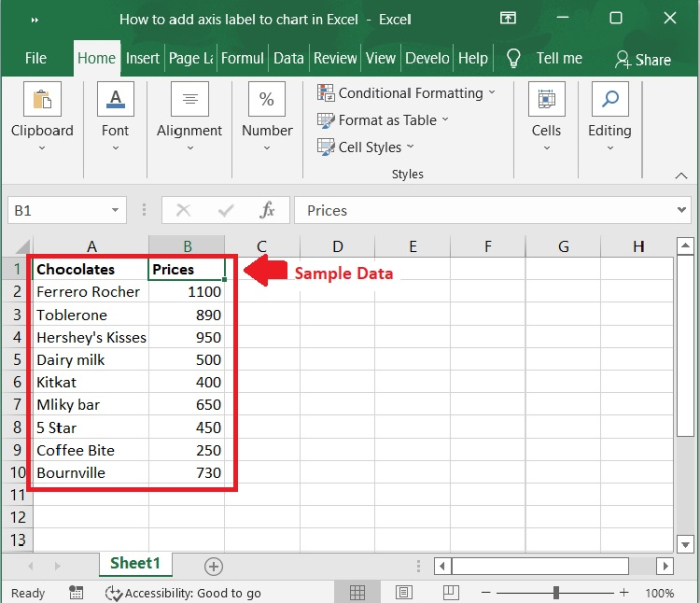Click the macro recording icon in status bar
700x603 pixels.
click(76, 593)
